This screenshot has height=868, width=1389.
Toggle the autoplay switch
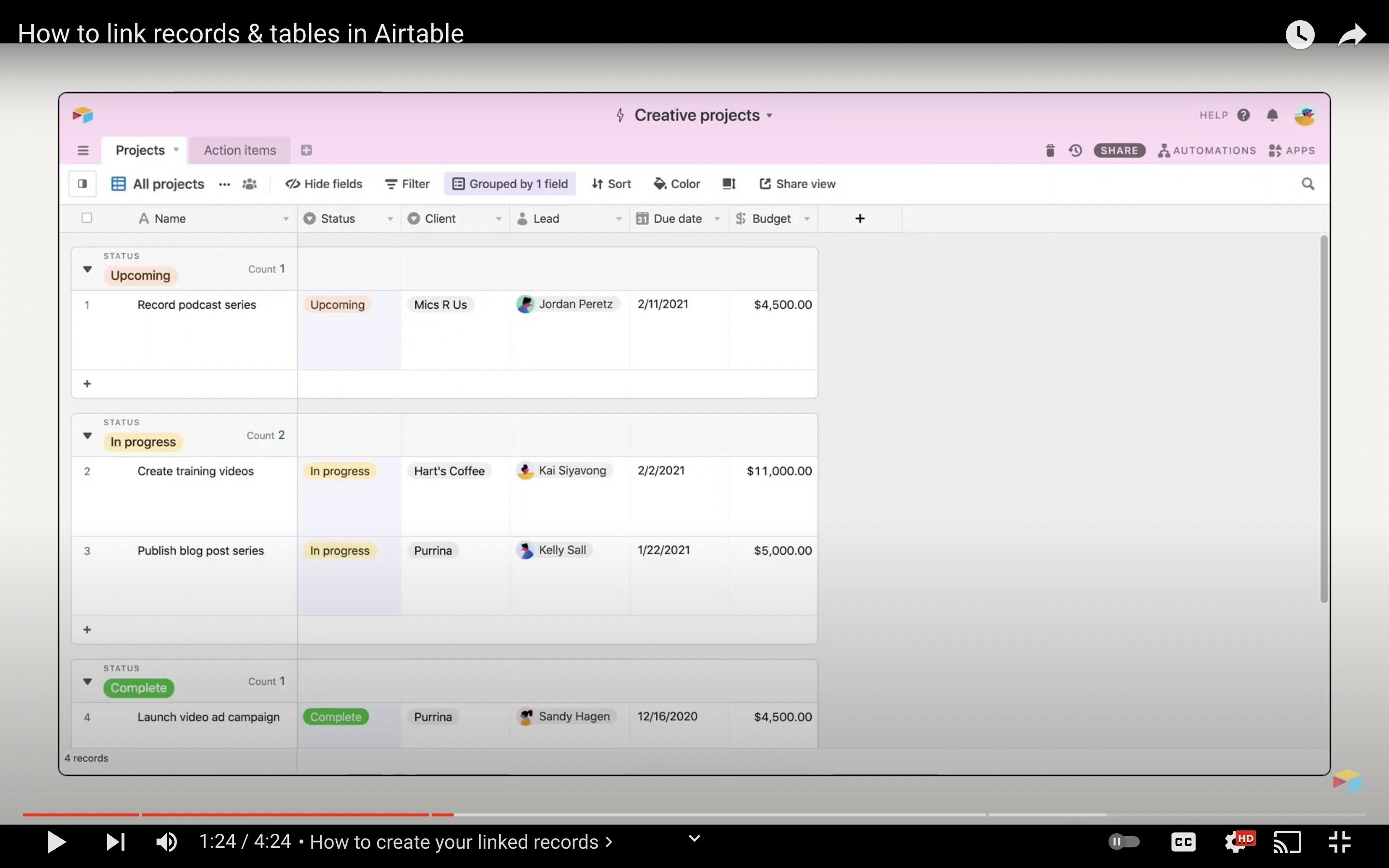pyautogui.click(x=1124, y=841)
